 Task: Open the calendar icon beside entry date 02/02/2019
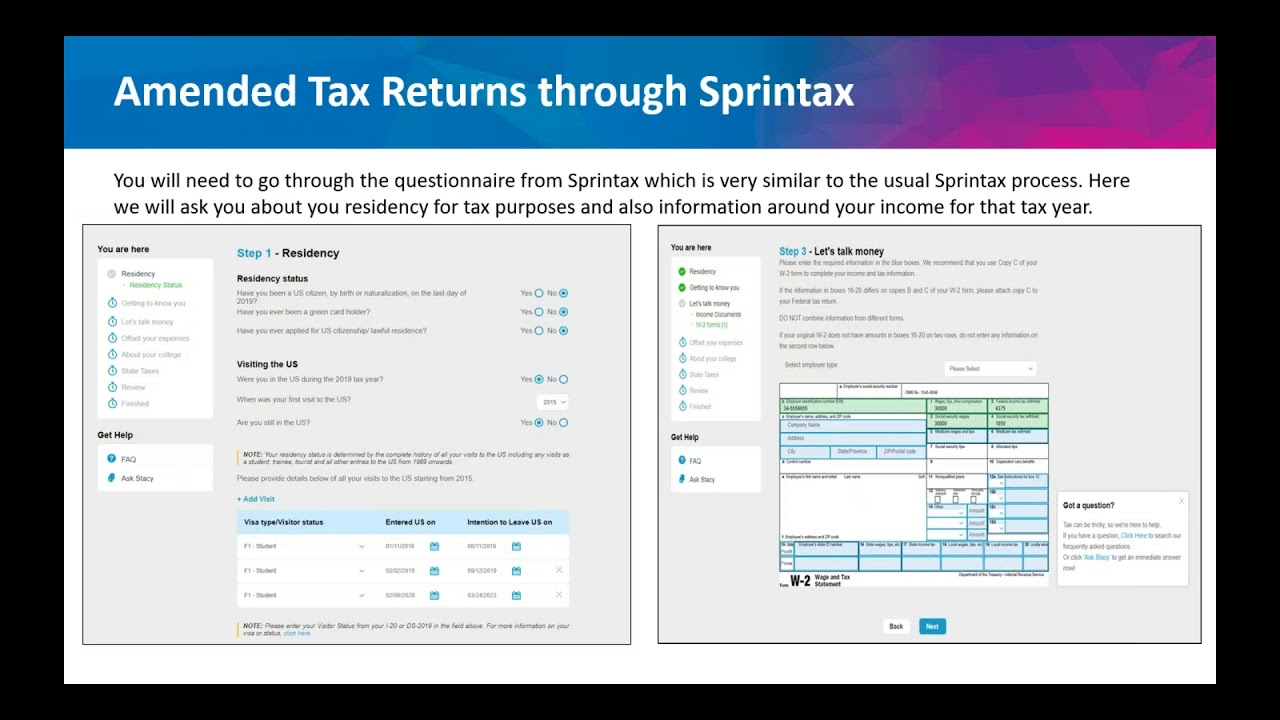click(x=434, y=571)
